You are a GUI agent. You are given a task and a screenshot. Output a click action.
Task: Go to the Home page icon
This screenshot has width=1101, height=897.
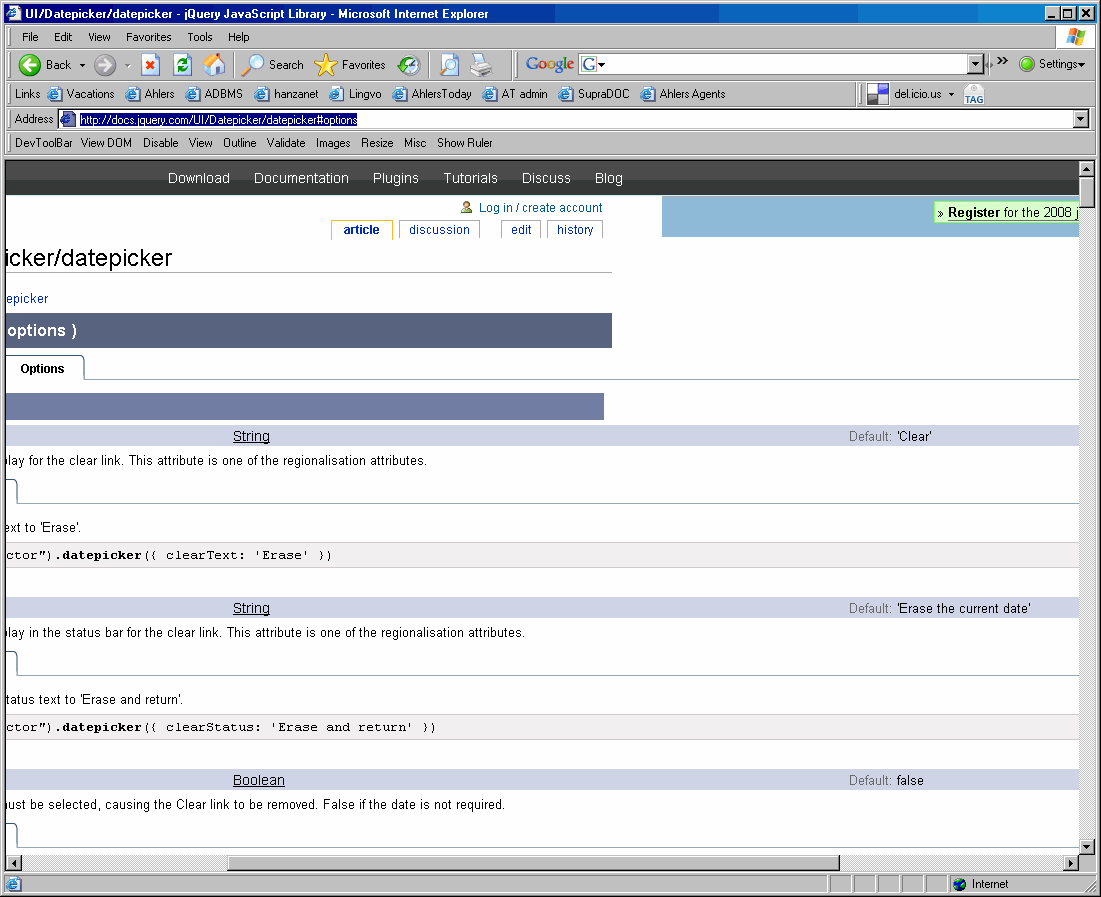(x=214, y=65)
